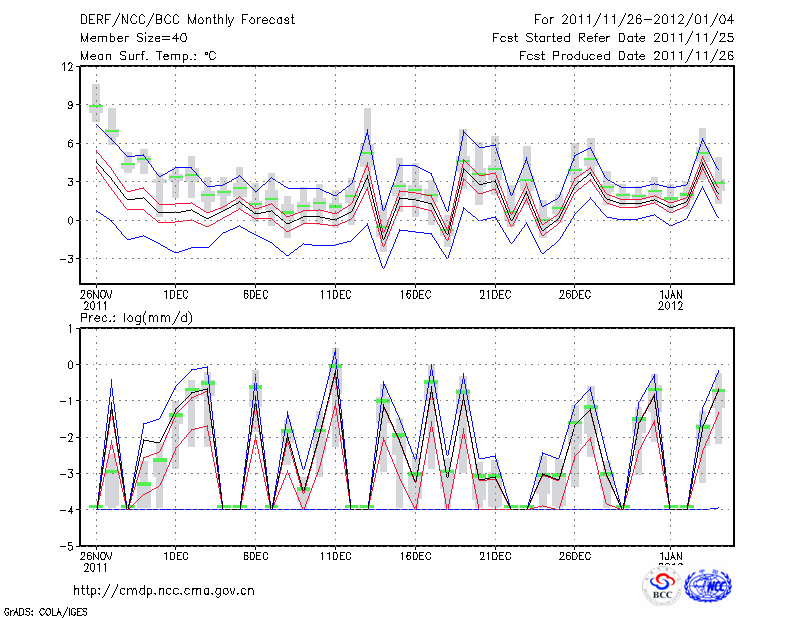Click the 12 value on temperature y-axis

(68, 67)
